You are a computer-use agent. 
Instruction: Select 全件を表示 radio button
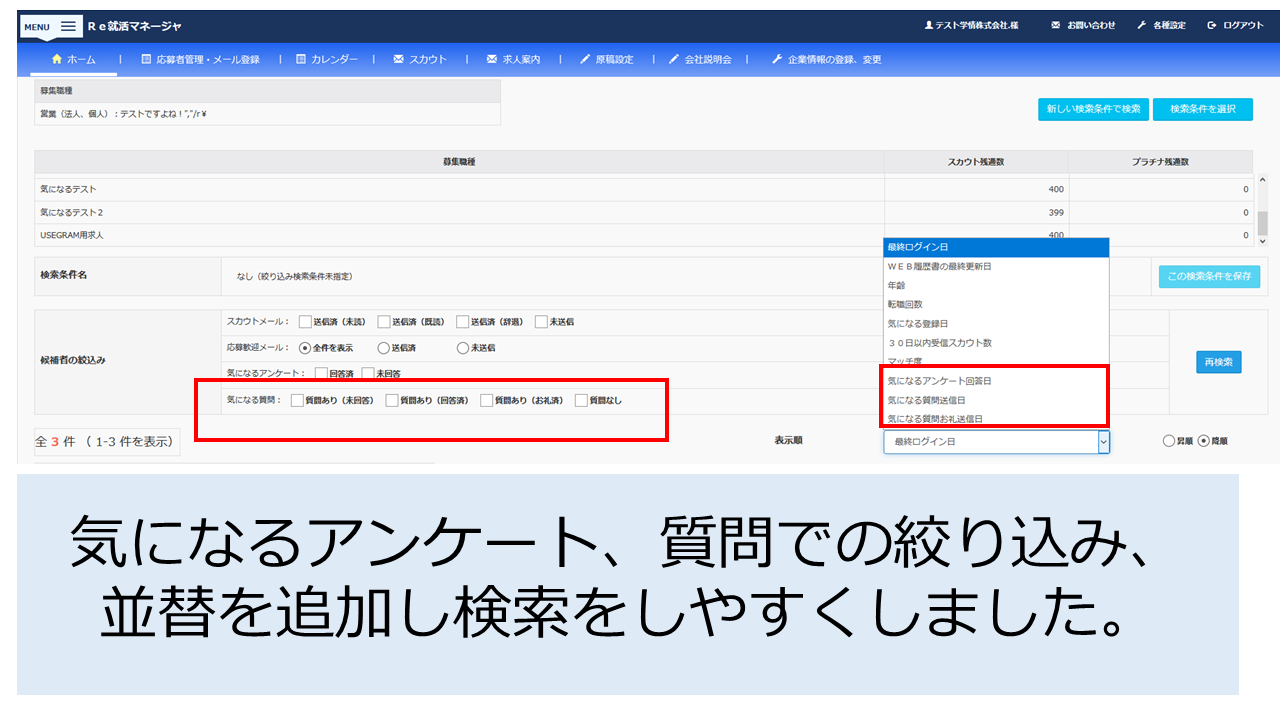coord(305,348)
